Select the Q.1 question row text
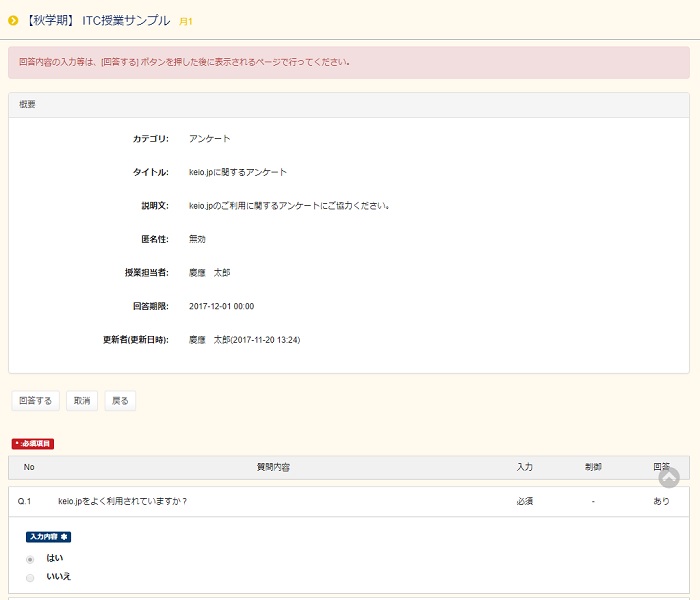Screen dimensions: 700x600 tap(123, 501)
